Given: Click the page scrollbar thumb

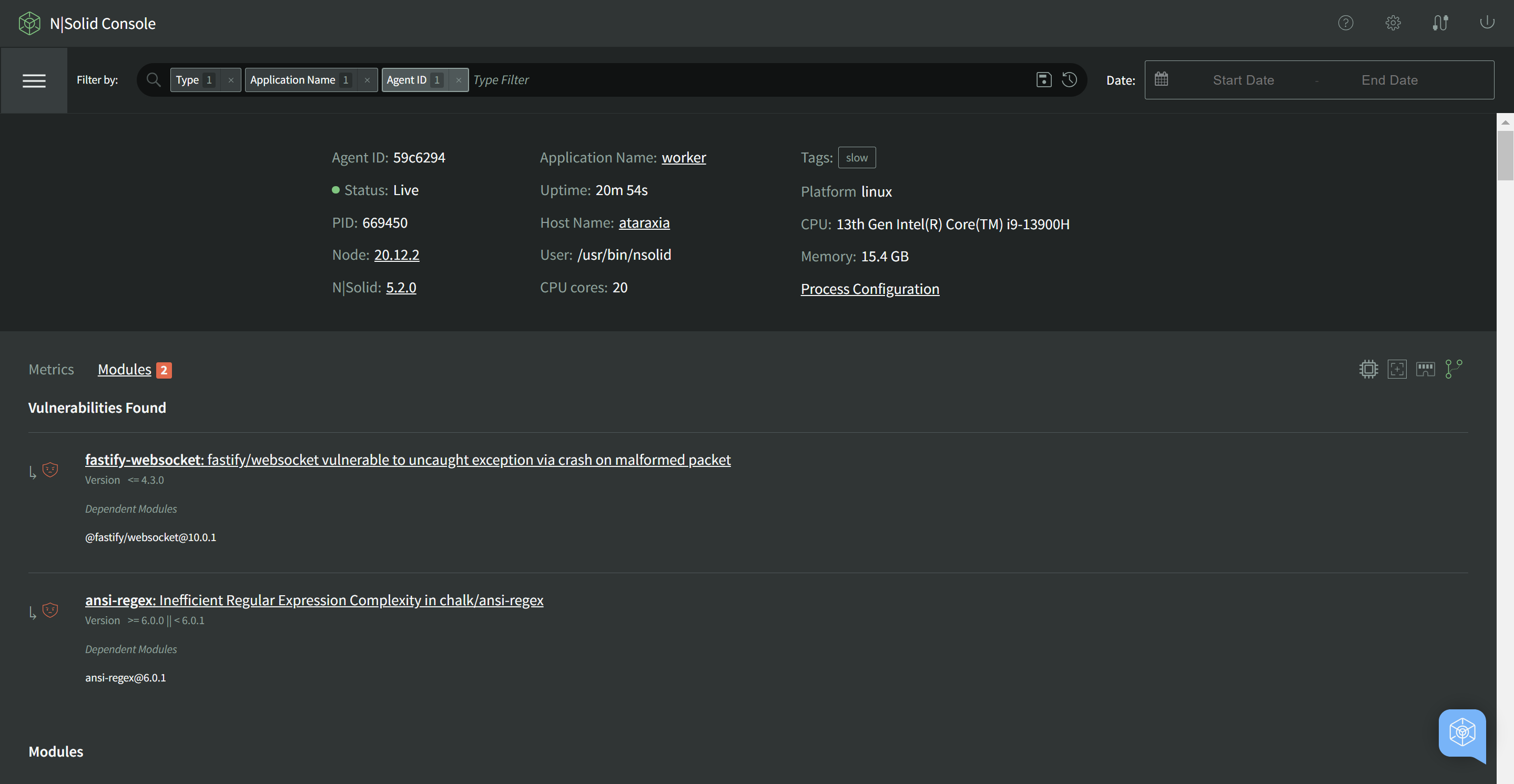Looking at the screenshot, I should click(1505, 155).
